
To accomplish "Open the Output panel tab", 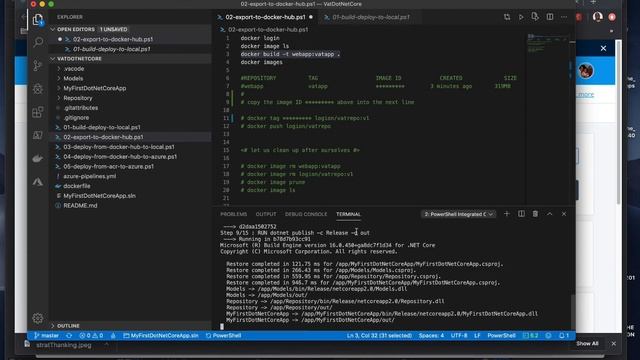I will [266, 214].
